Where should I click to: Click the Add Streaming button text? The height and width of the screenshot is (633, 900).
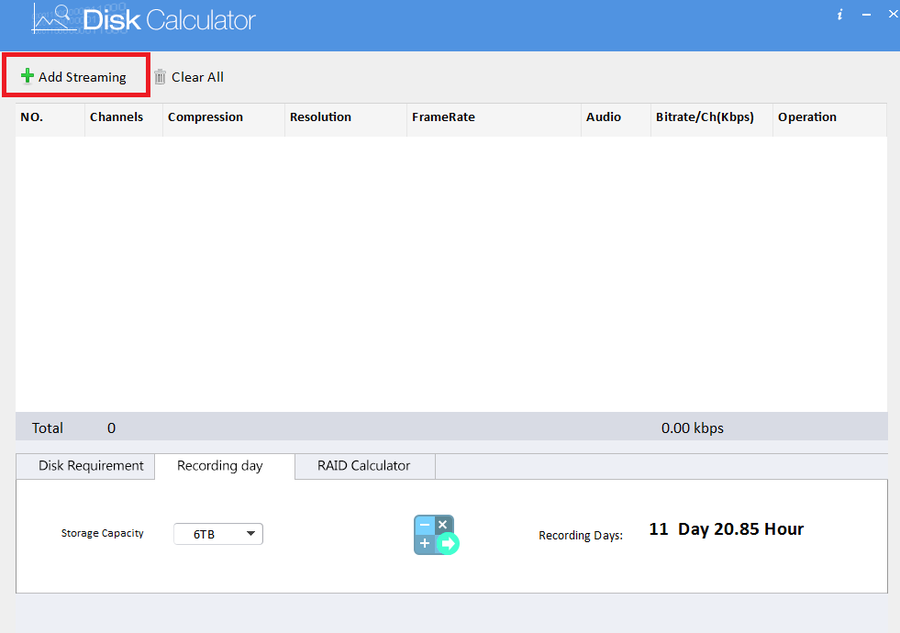[82, 77]
